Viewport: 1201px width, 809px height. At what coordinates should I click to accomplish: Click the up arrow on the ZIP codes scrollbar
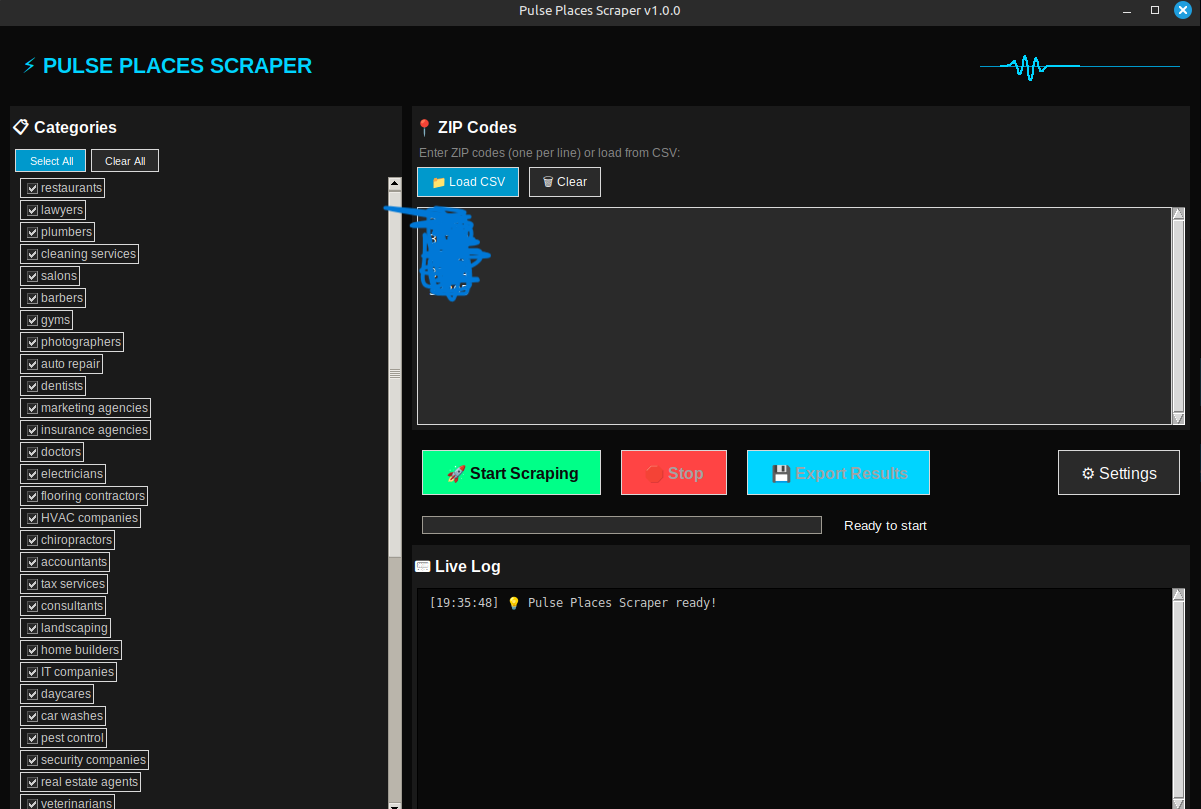pos(1178,212)
